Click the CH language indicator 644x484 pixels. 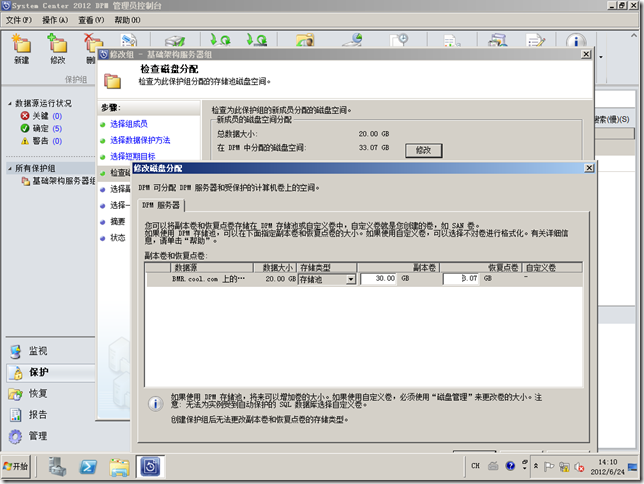(x=475, y=466)
